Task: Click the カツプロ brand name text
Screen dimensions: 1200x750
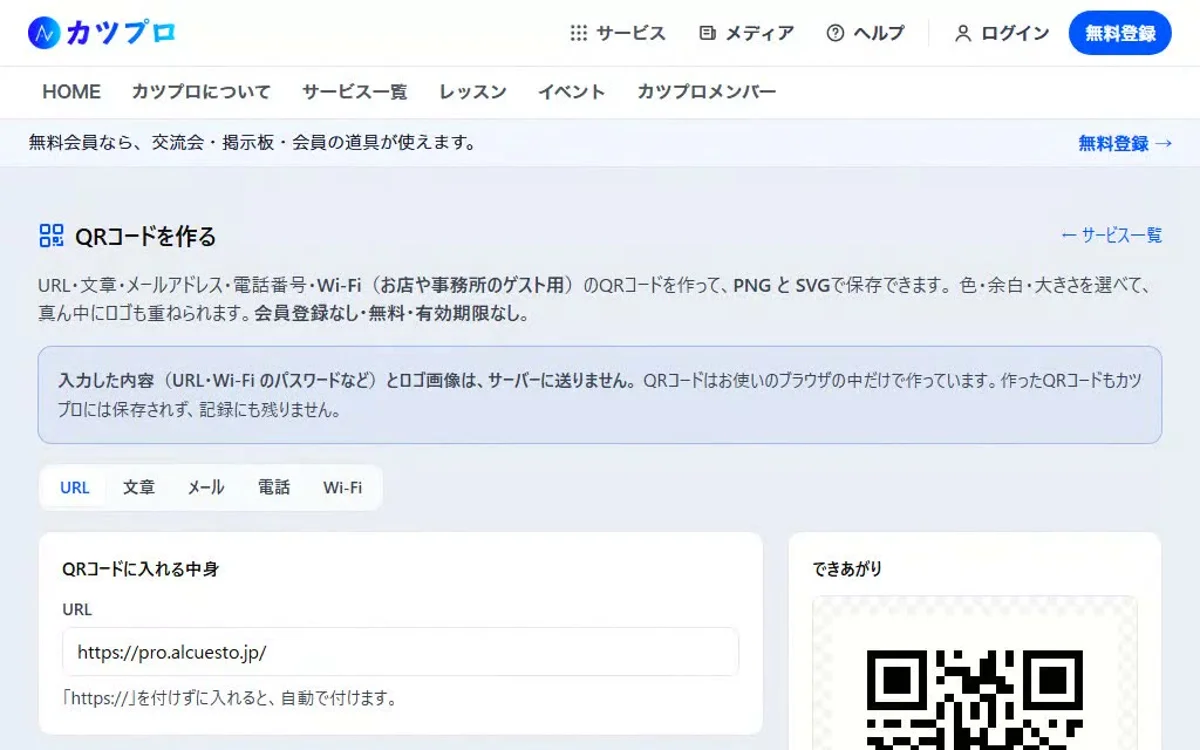Action: pyautogui.click(x=121, y=33)
